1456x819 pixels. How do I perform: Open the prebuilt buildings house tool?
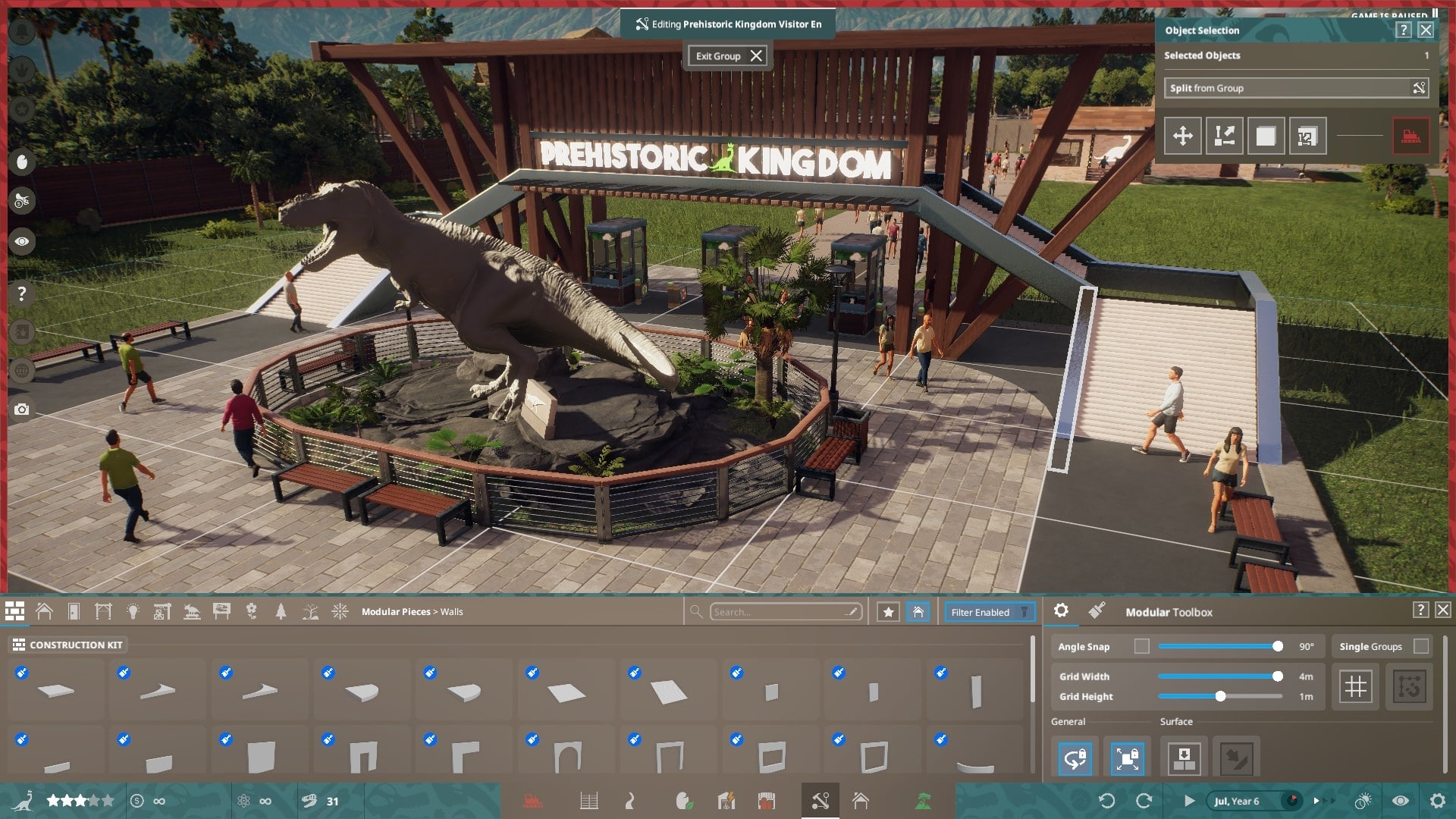tap(860, 801)
